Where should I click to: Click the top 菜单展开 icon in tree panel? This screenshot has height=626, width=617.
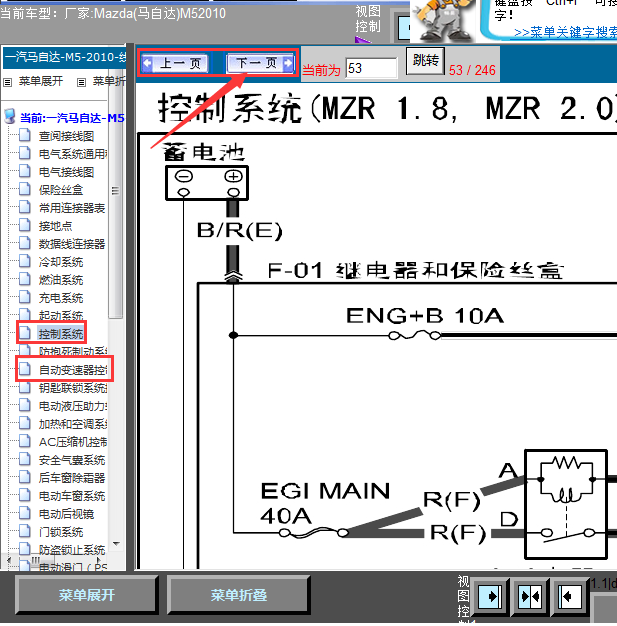coord(8,82)
